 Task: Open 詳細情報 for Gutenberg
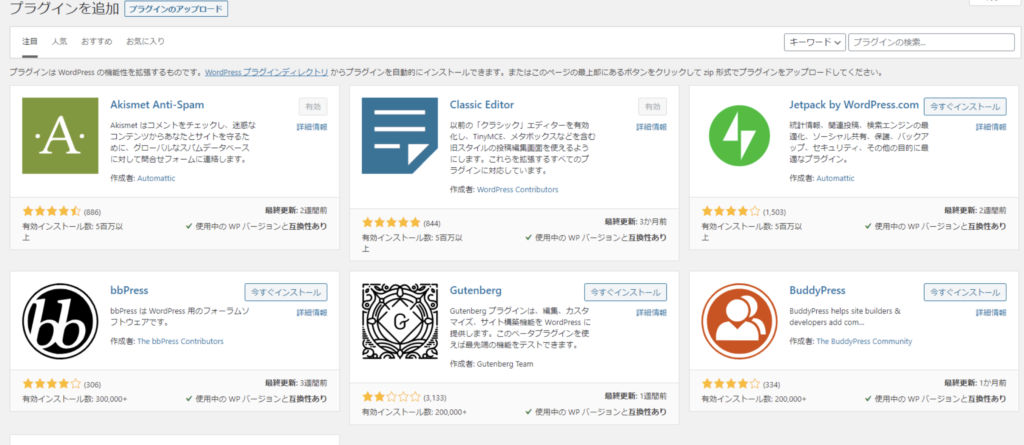pyautogui.click(x=652, y=312)
